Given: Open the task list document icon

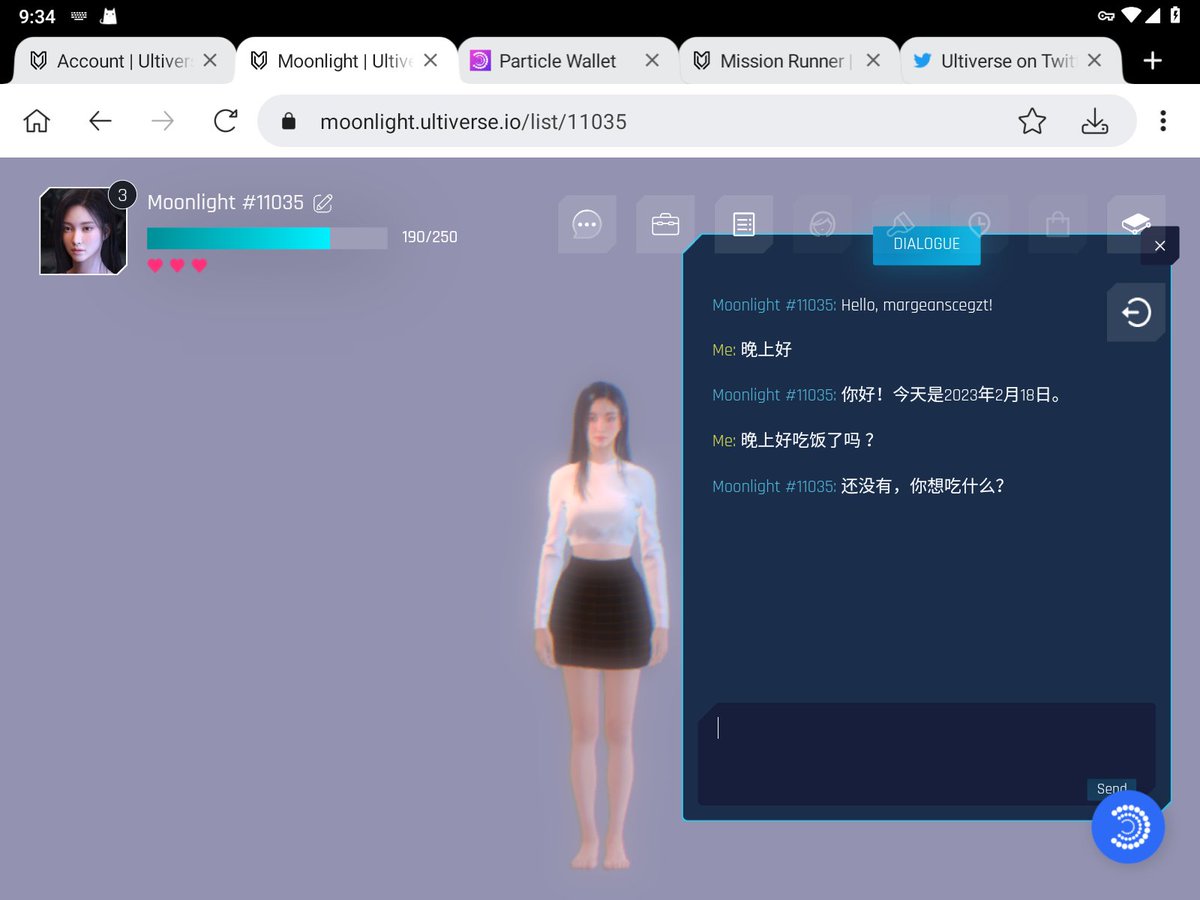Looking at the screenshot, I should pos(744,224).
